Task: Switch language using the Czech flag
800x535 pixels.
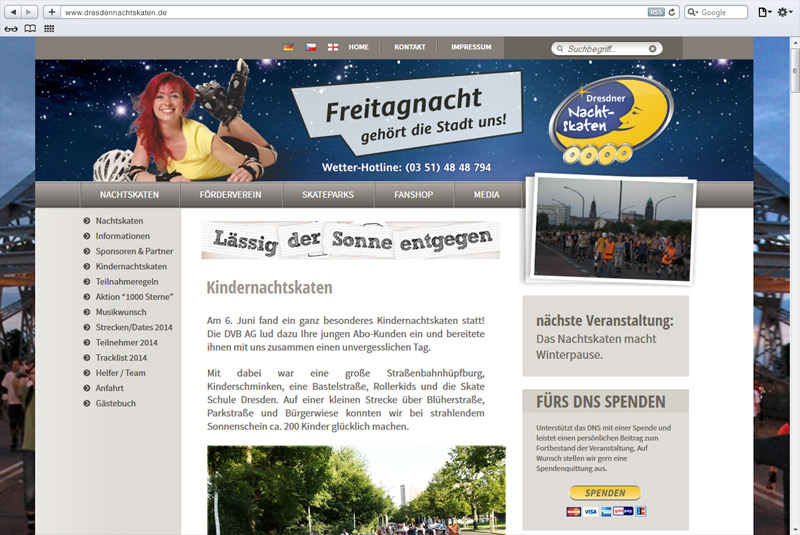Action: [x=311, y=47]
